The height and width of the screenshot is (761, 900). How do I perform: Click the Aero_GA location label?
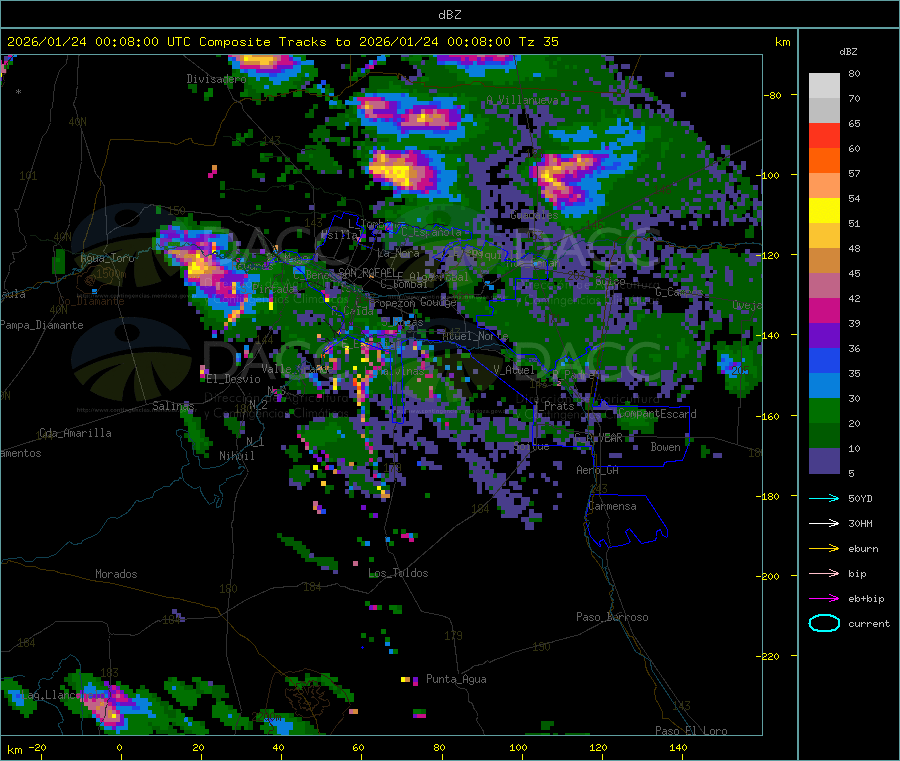(x=598, y=470)
